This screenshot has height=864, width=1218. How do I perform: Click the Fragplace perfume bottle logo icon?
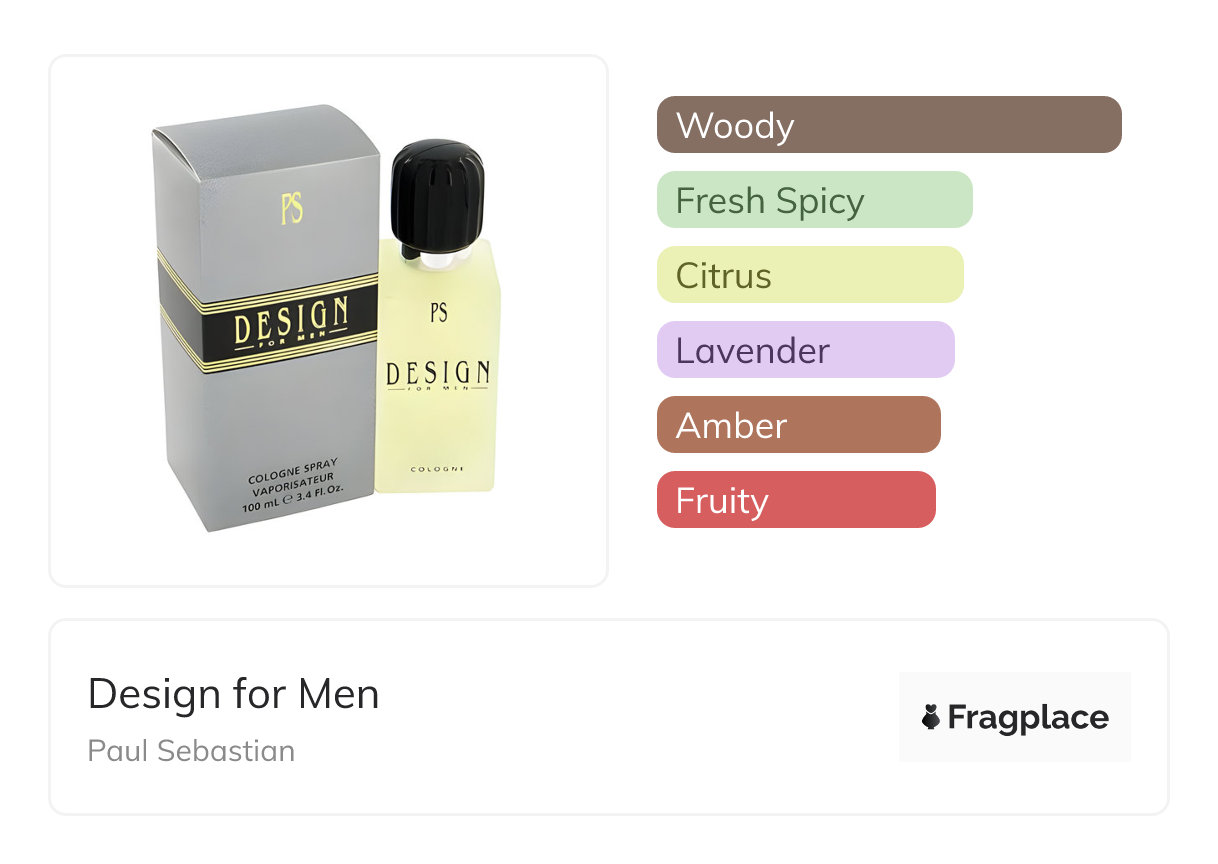pos(931,717)
